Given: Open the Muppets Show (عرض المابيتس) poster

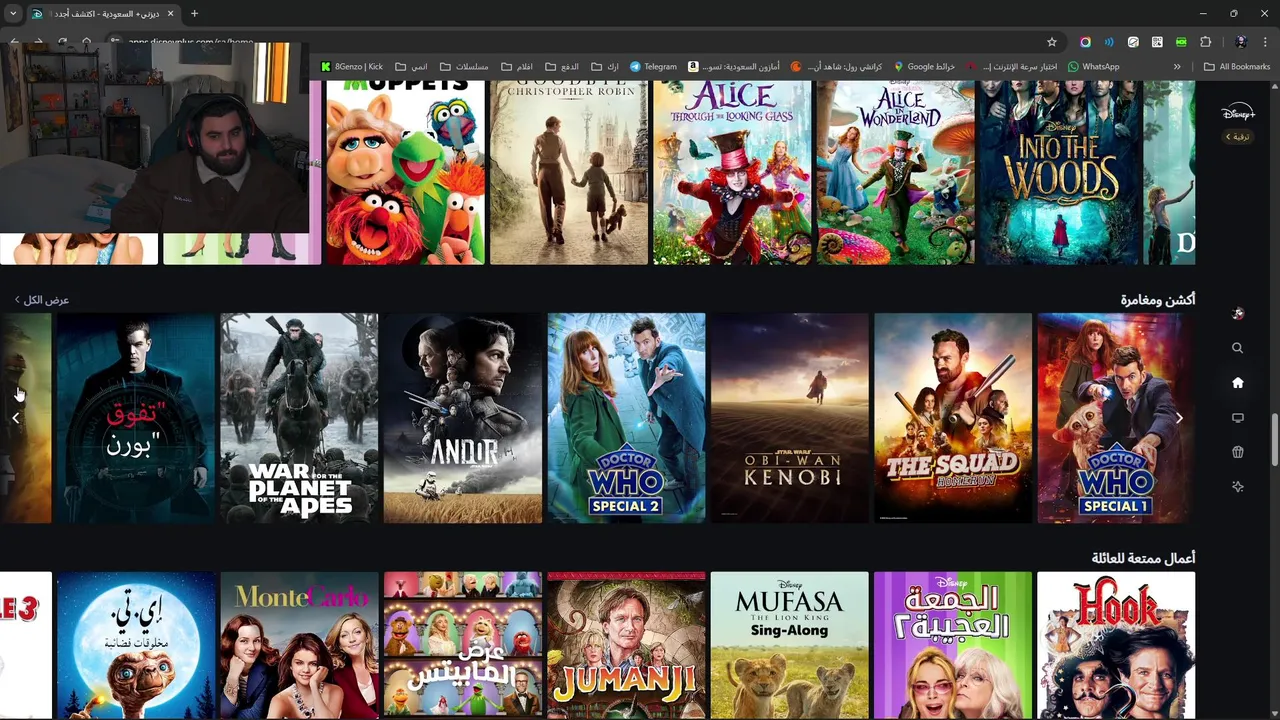Looking at the screenshot, I should 463,645.
